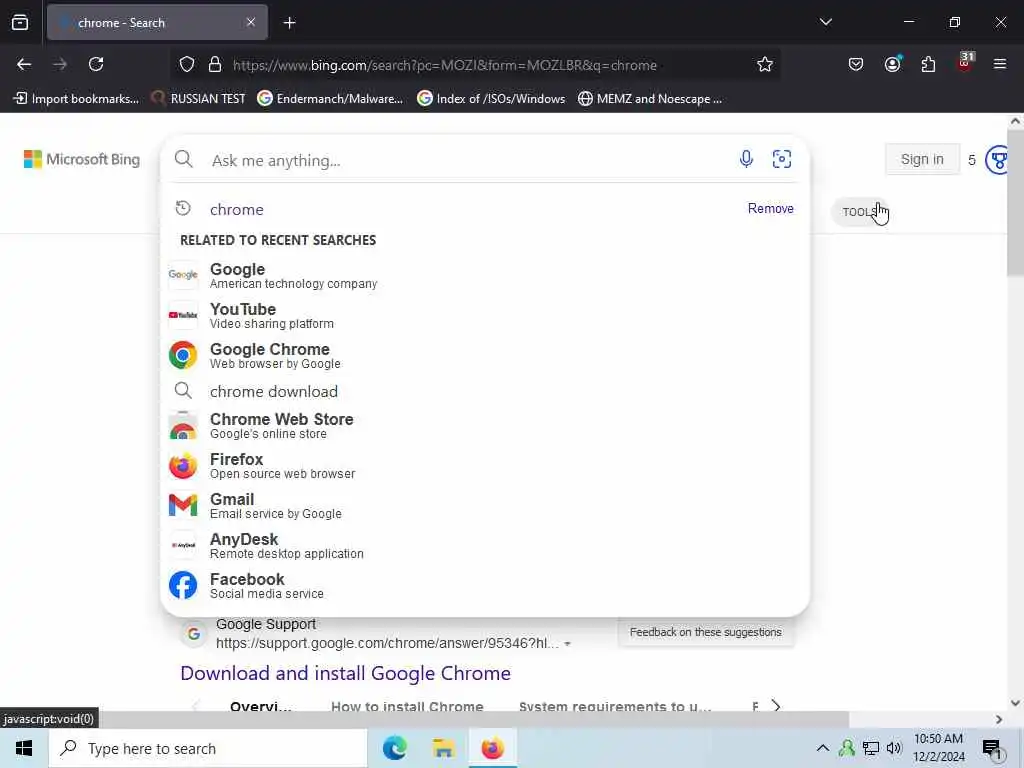Screen dimensions: 1024x768
Task: Open Endermanch/Malware bookmark
Action: point(330,99)
